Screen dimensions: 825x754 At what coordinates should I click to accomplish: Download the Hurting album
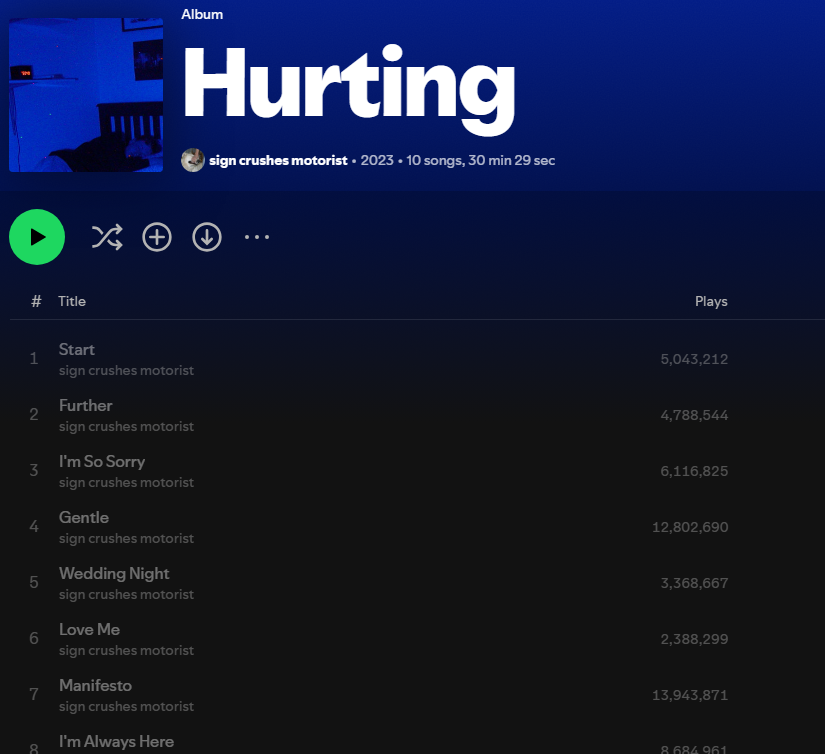207,237
